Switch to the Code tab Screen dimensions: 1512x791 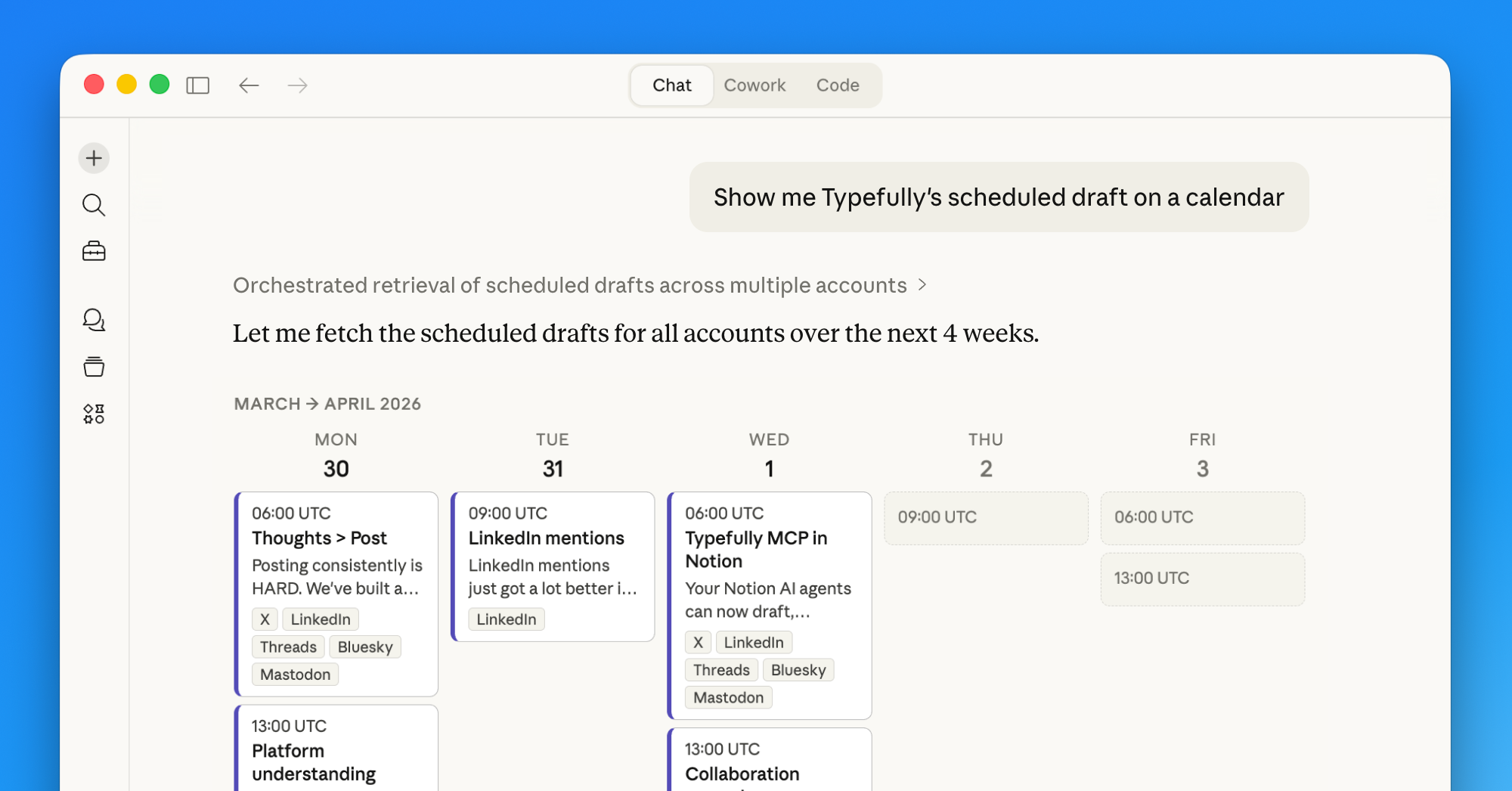[x=837, y=85]
